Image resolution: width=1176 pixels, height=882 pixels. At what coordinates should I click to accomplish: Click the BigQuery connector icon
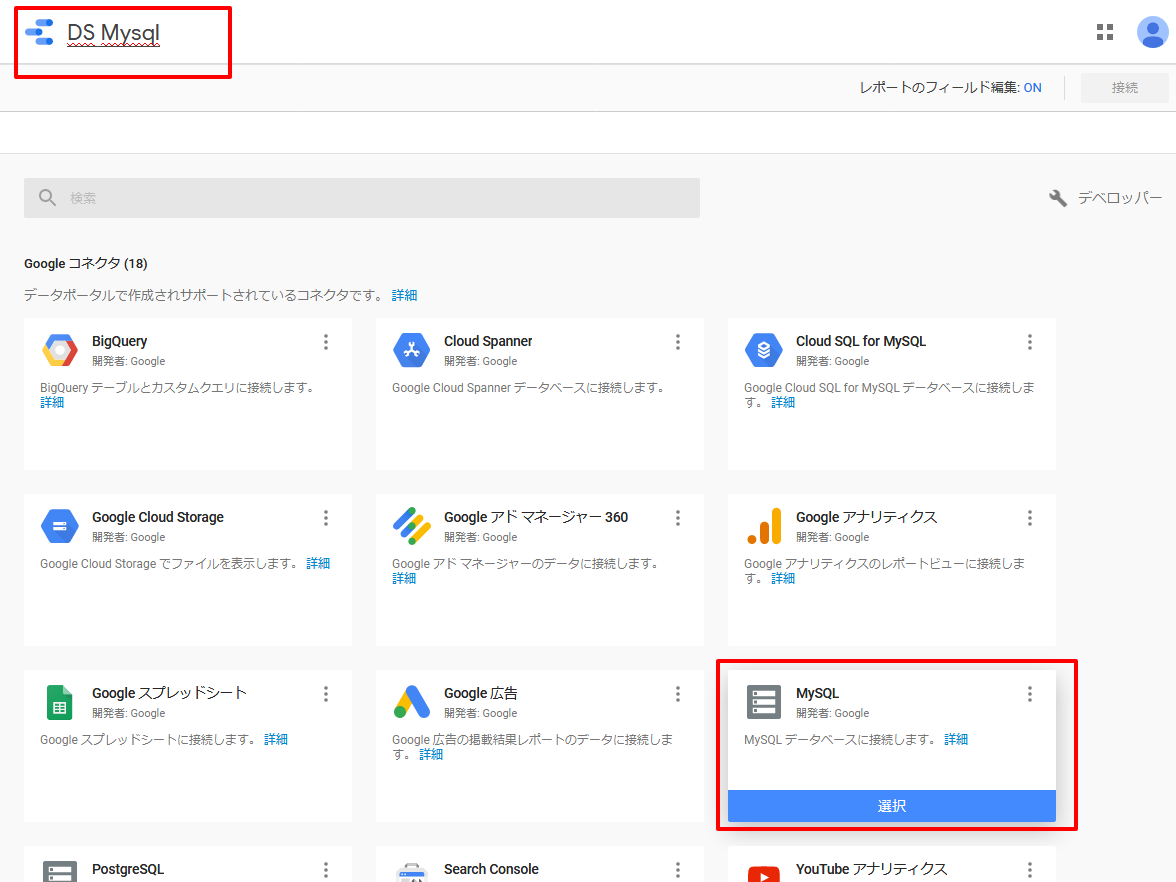[x=60, y=350]
